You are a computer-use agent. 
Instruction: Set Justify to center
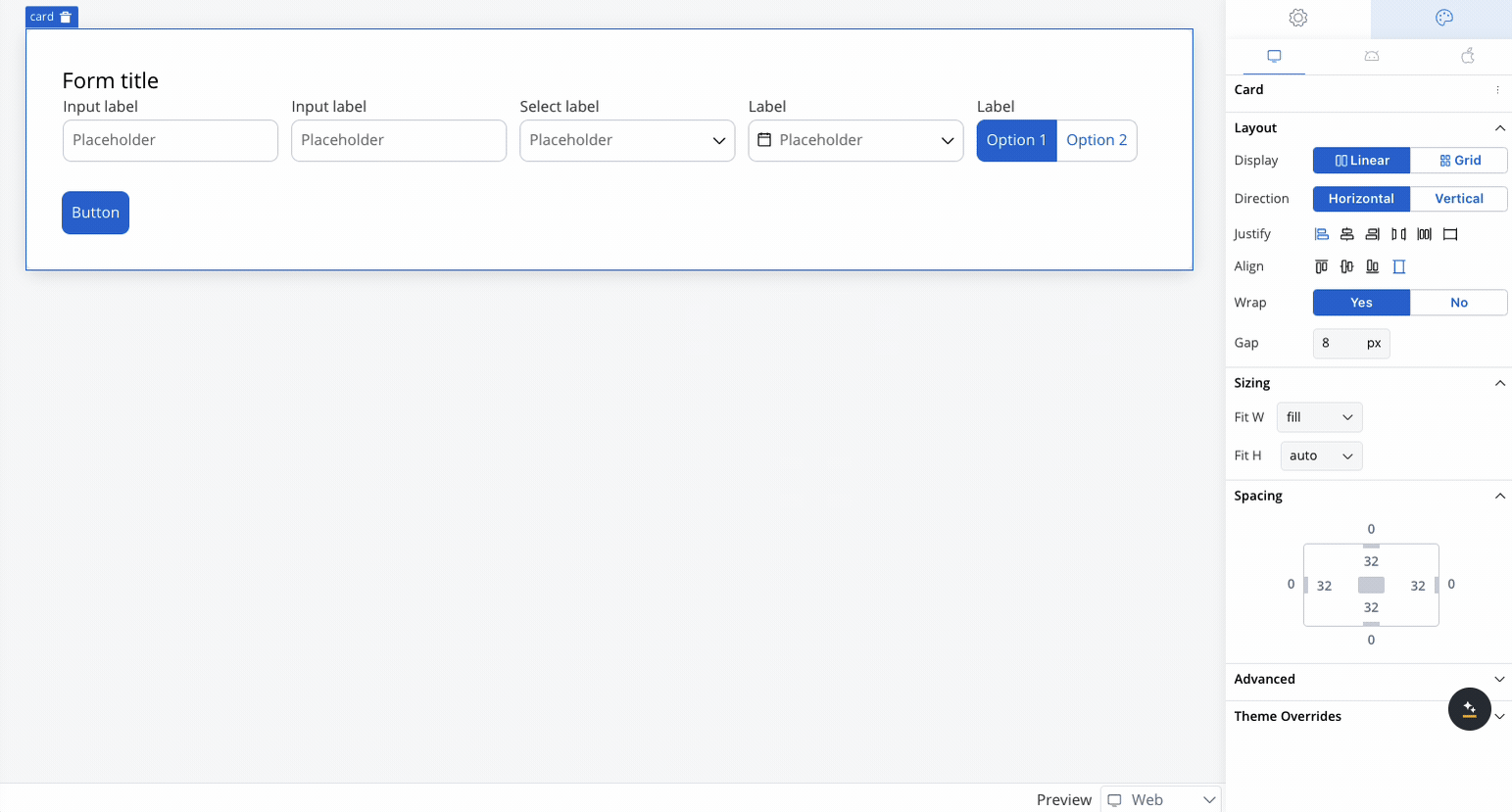pyautogui.click(x=1347, y=234)
